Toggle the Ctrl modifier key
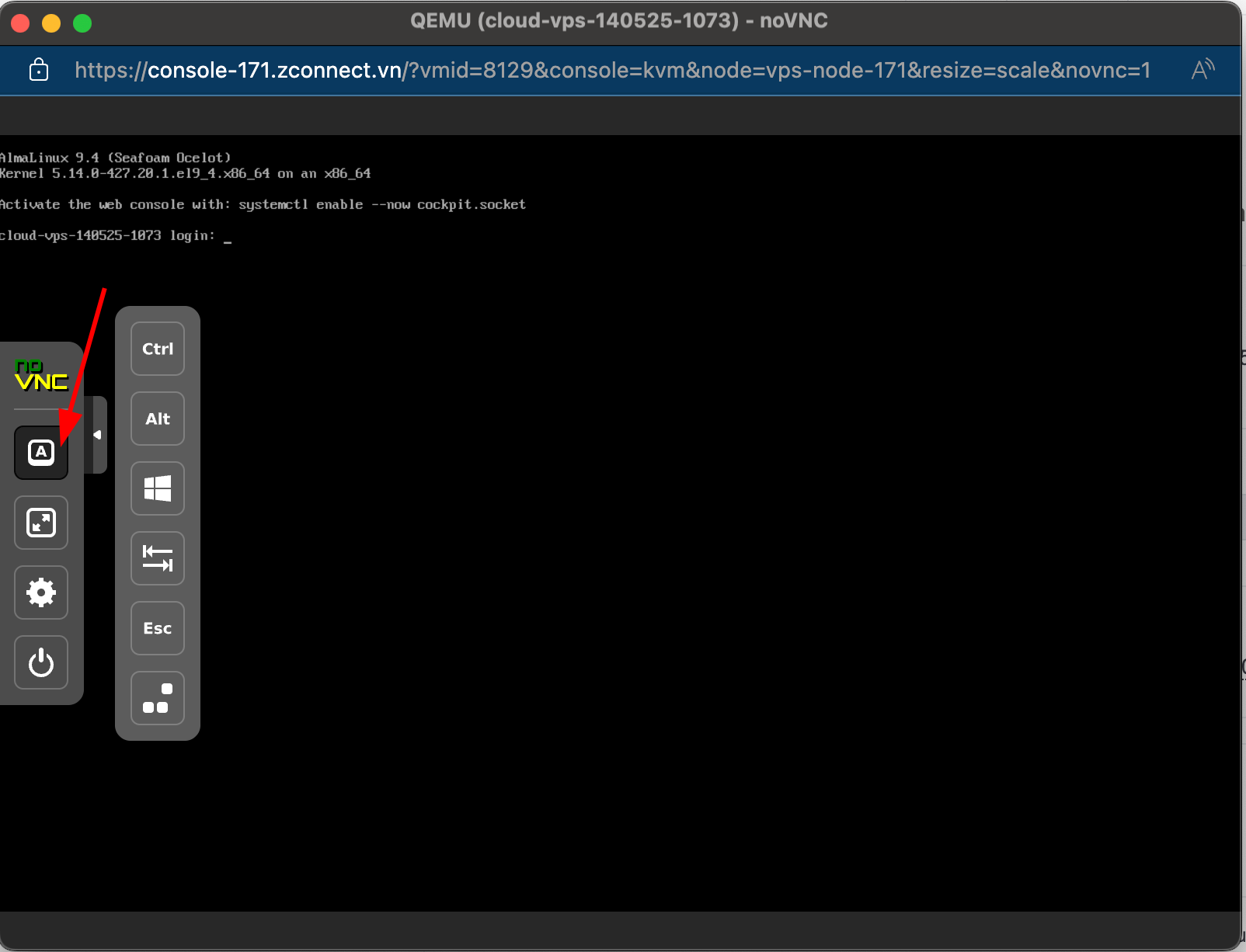The image size is (1246, 952). [x=157, y=349]
